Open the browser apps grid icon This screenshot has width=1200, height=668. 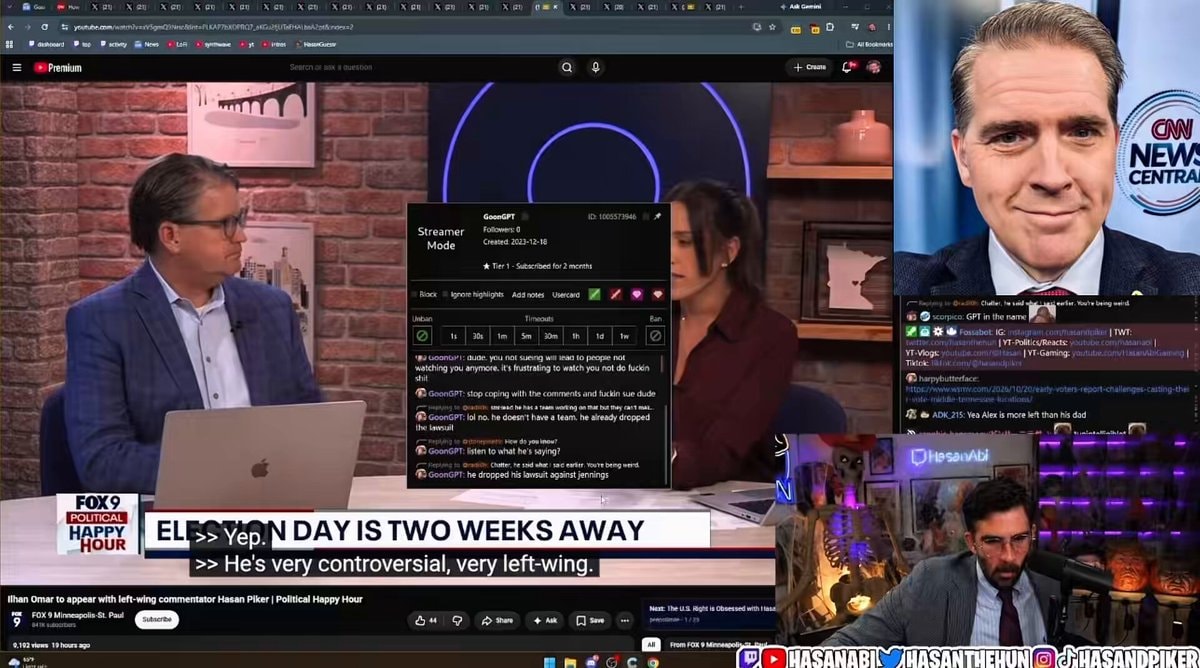coord(10,44)
